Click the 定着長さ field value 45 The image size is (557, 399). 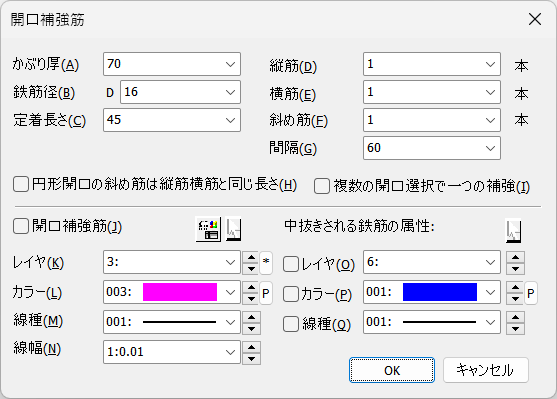(x=114, y=120)
